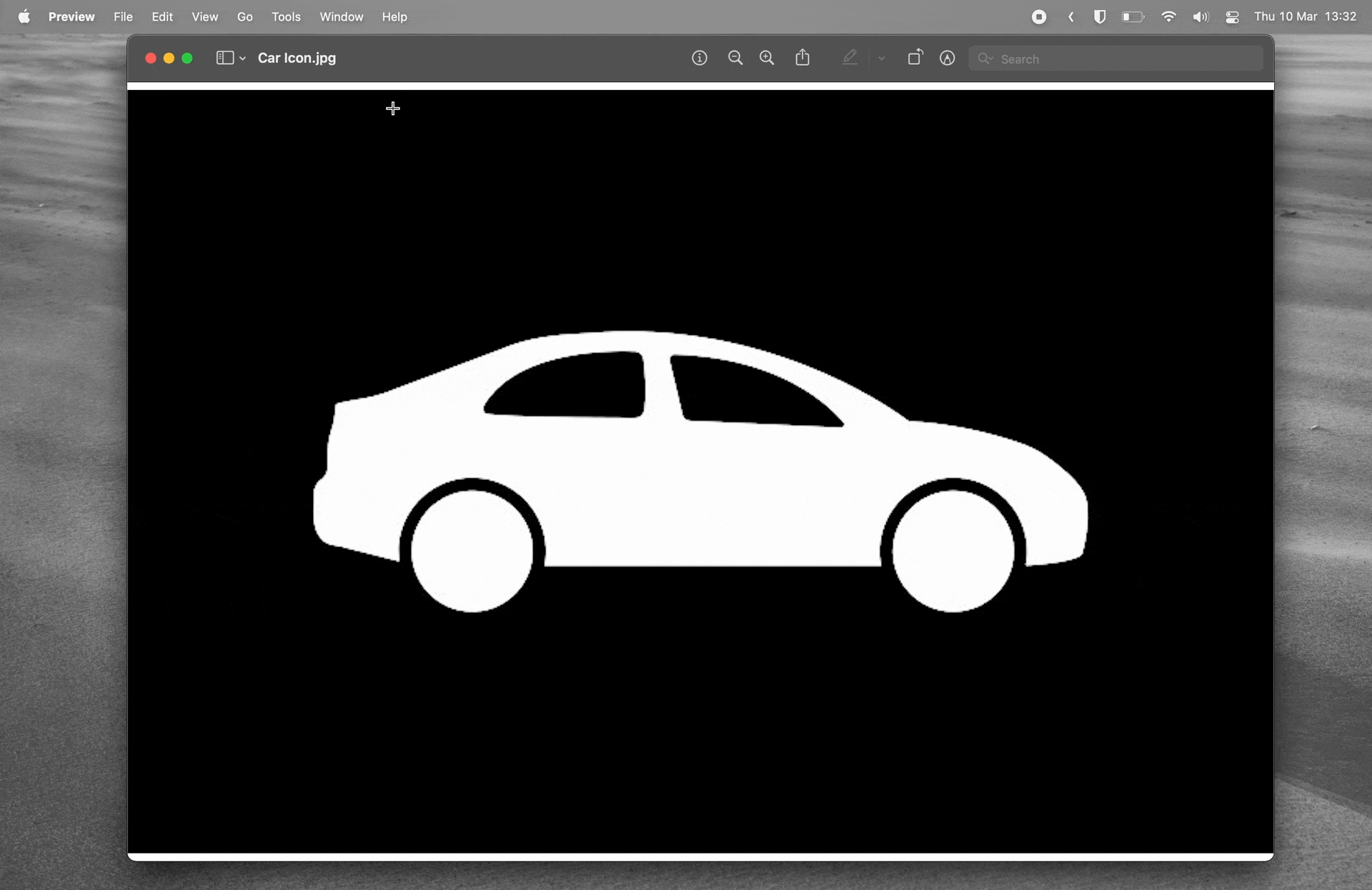Click the Car Icon.jpg filename label
The width and height of the screenshot is (1372, 890).
(x=296, y=58)
